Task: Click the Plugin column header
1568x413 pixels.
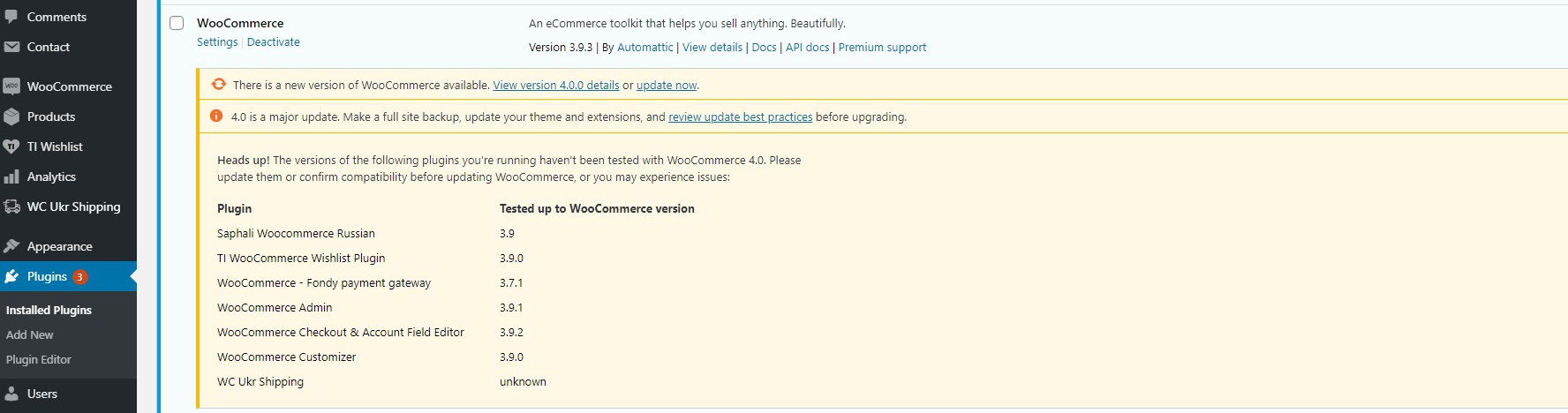Action: 235,208
